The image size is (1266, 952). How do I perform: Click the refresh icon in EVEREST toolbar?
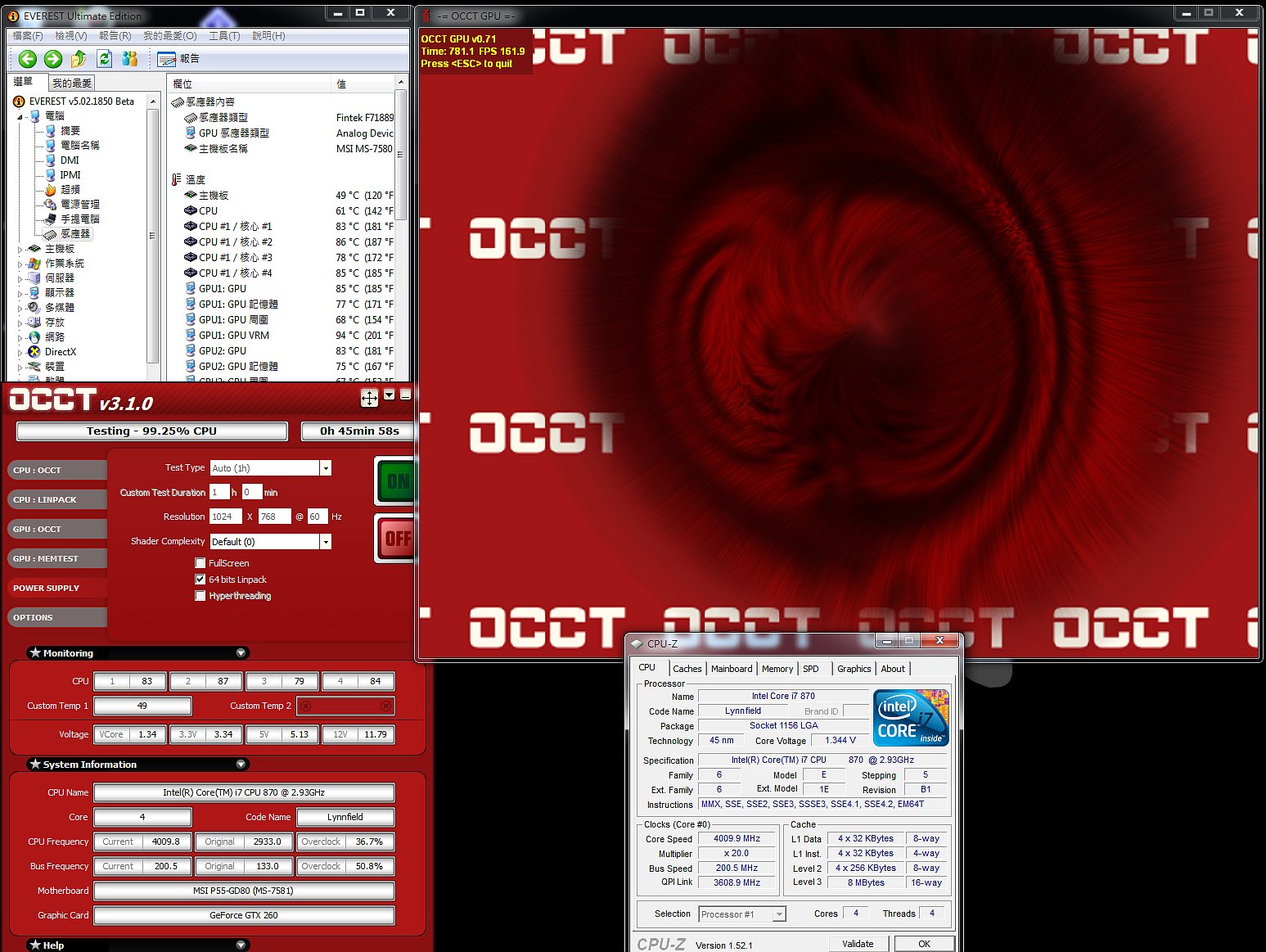[x=104, y=59]
